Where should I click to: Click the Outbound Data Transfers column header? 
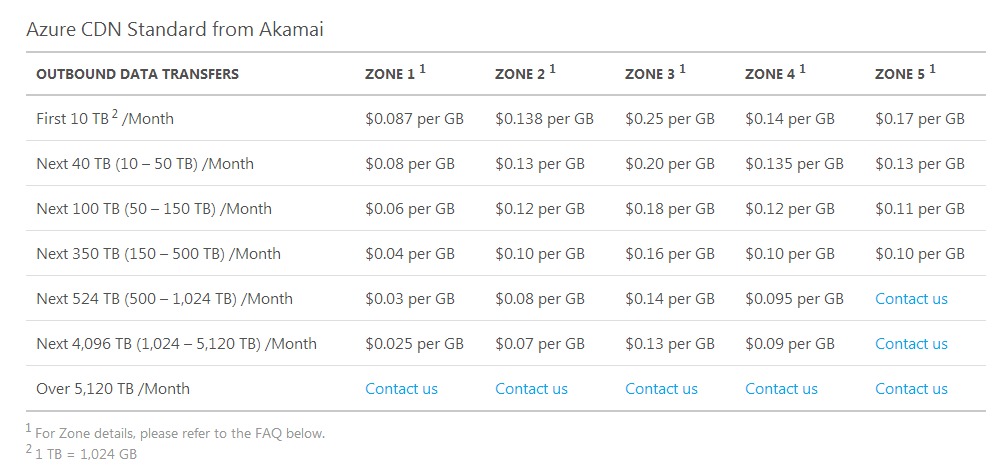137,74
